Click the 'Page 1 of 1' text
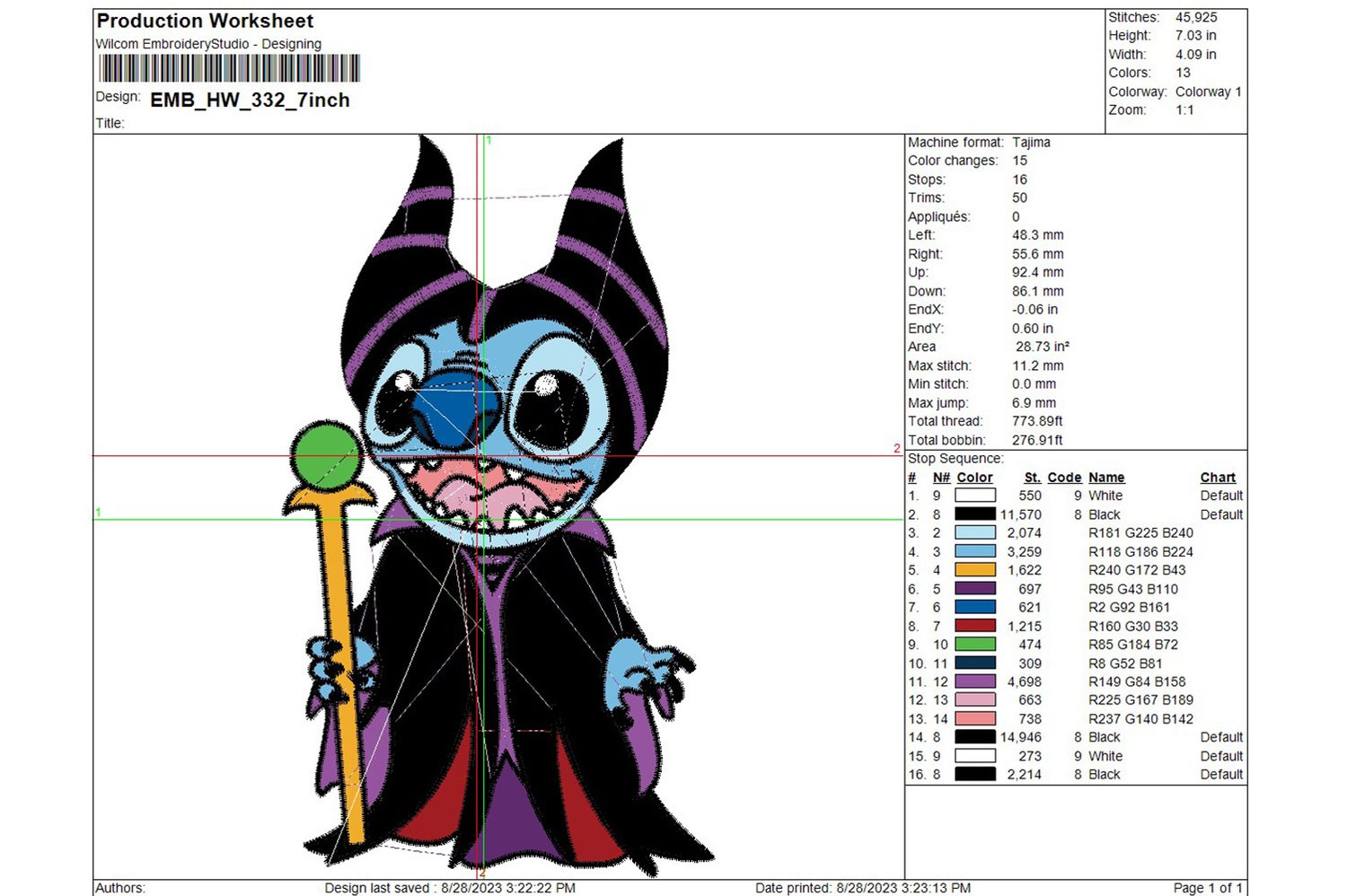 pos(1208,888)
